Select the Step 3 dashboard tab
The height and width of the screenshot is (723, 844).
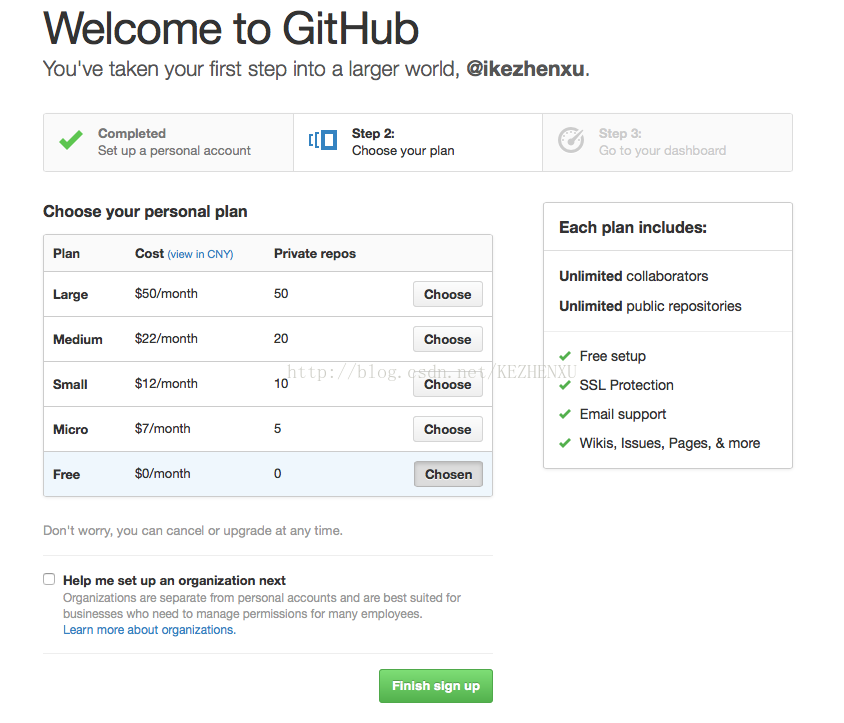click(x=667, y=143)
